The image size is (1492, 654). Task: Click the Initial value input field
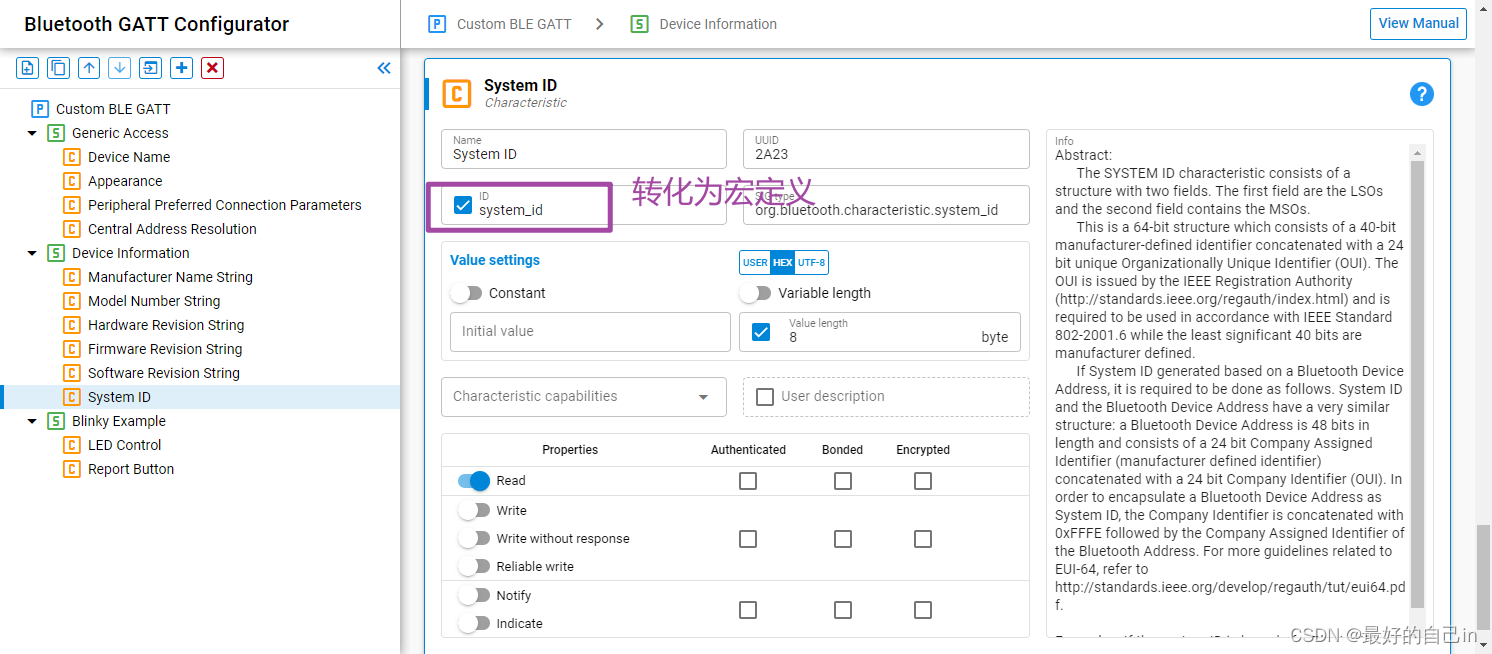[x=590, y=331]
